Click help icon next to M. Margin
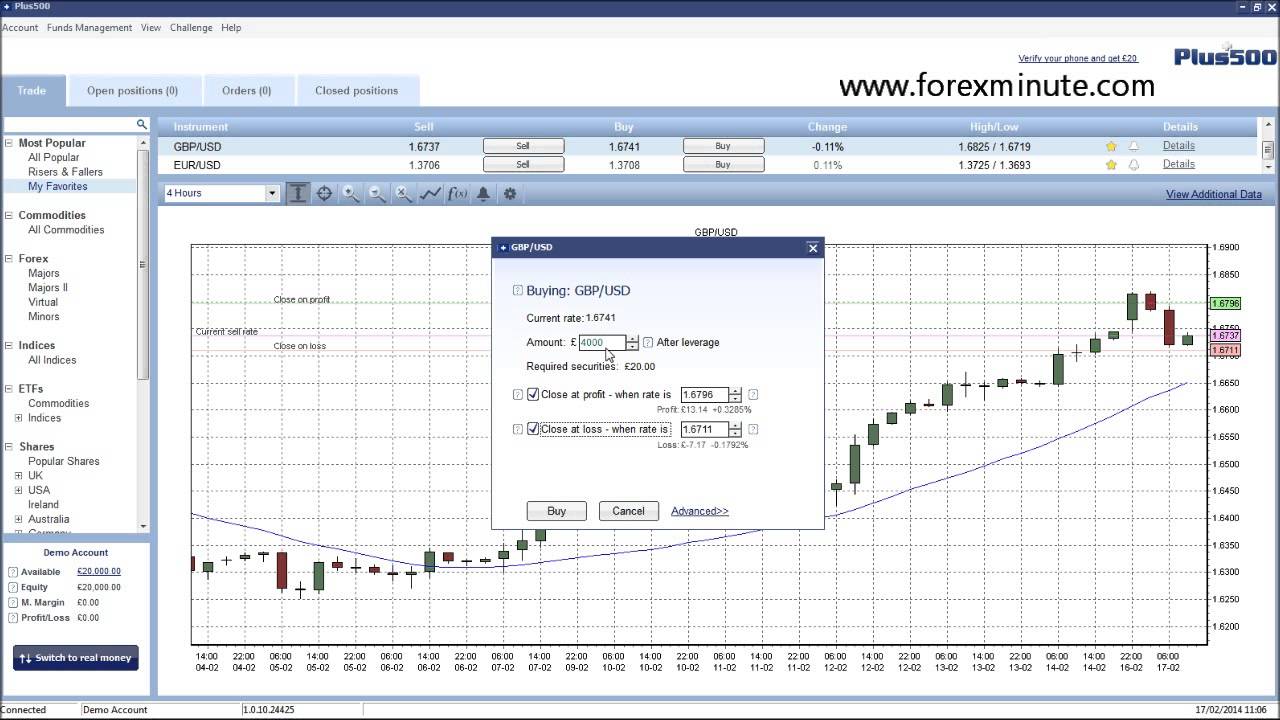Image resolution: width=1280 pixels, height=720 pixels. pos(13,602)
